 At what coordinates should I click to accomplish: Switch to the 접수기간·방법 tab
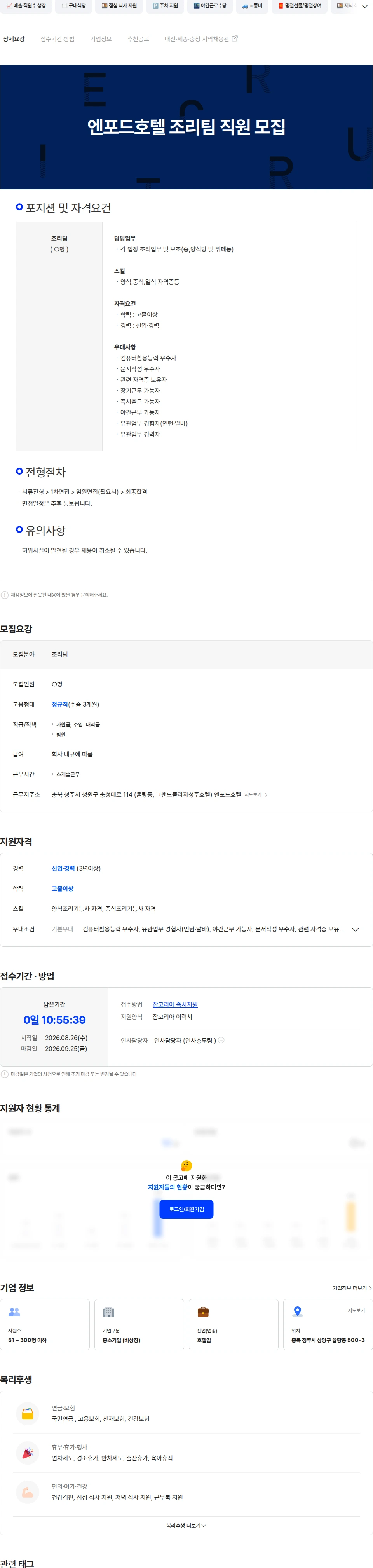point(57,39)
